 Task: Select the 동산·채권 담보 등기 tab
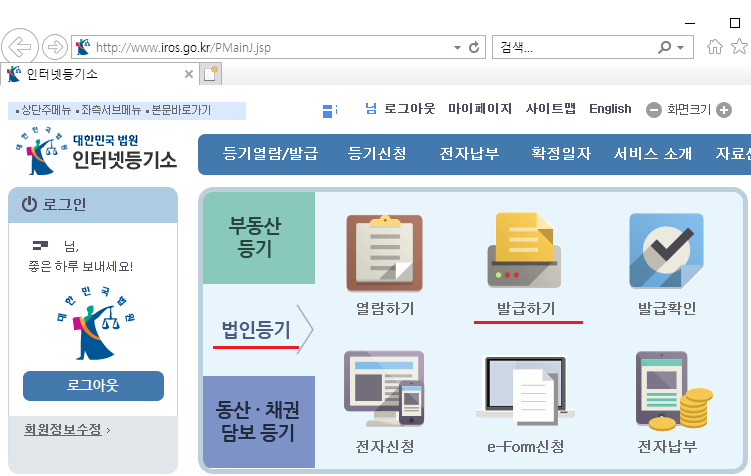(x=259, y=422)
